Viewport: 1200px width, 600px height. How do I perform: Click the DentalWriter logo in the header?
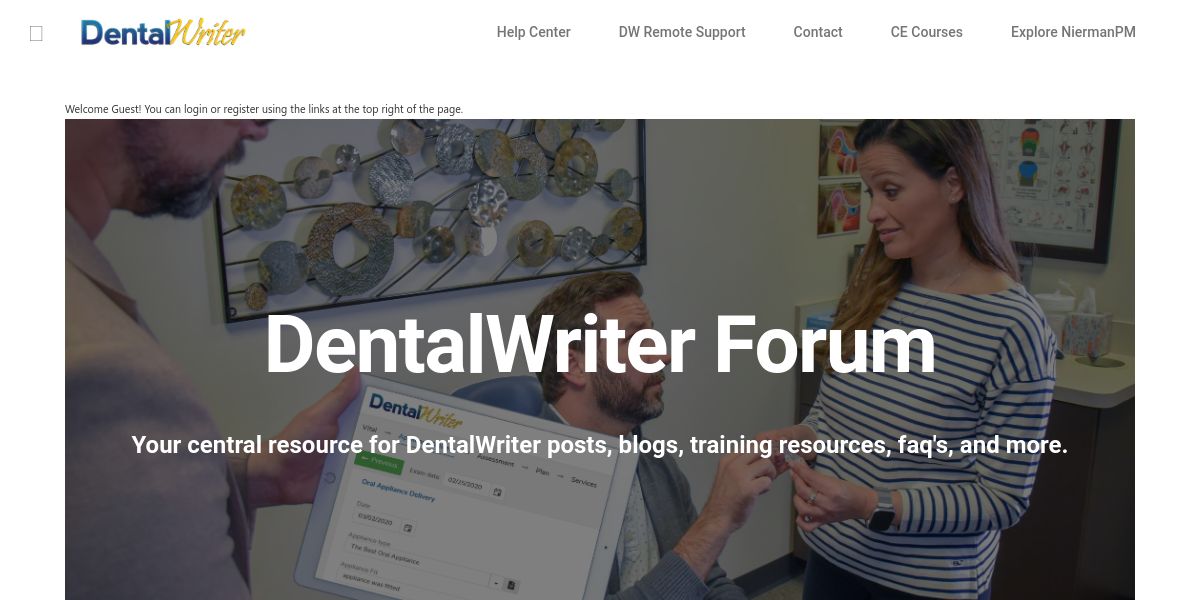click(x=163, y=32)
